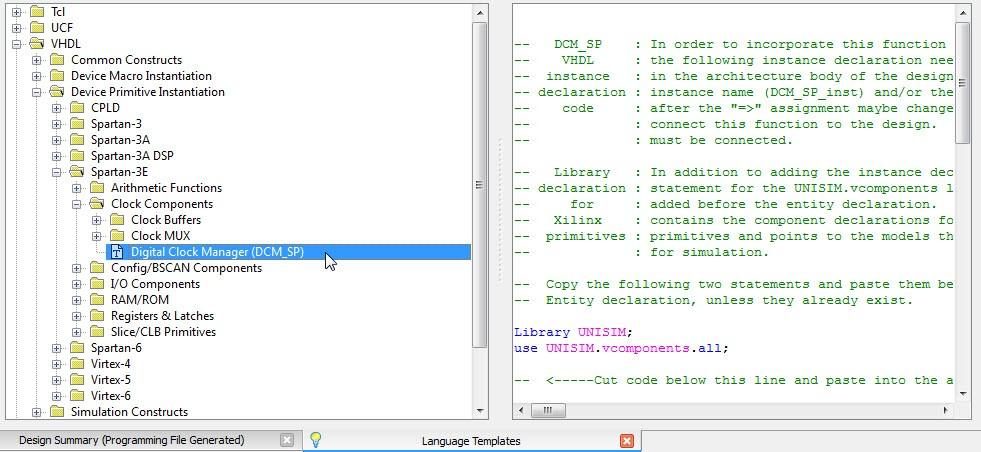
Task: Click the tree pane vertical scrollbar thumb
Action: pos(480,185)
